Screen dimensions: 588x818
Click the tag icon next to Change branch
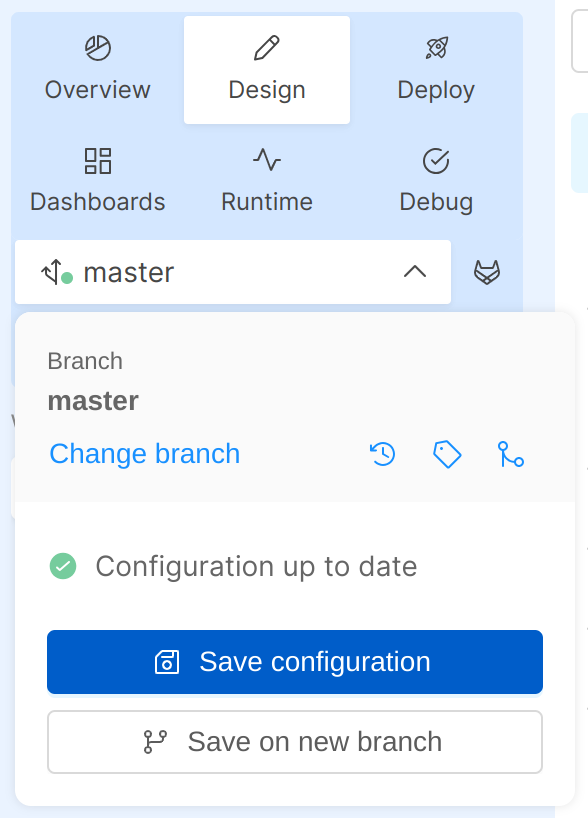[x=447, y=454]
